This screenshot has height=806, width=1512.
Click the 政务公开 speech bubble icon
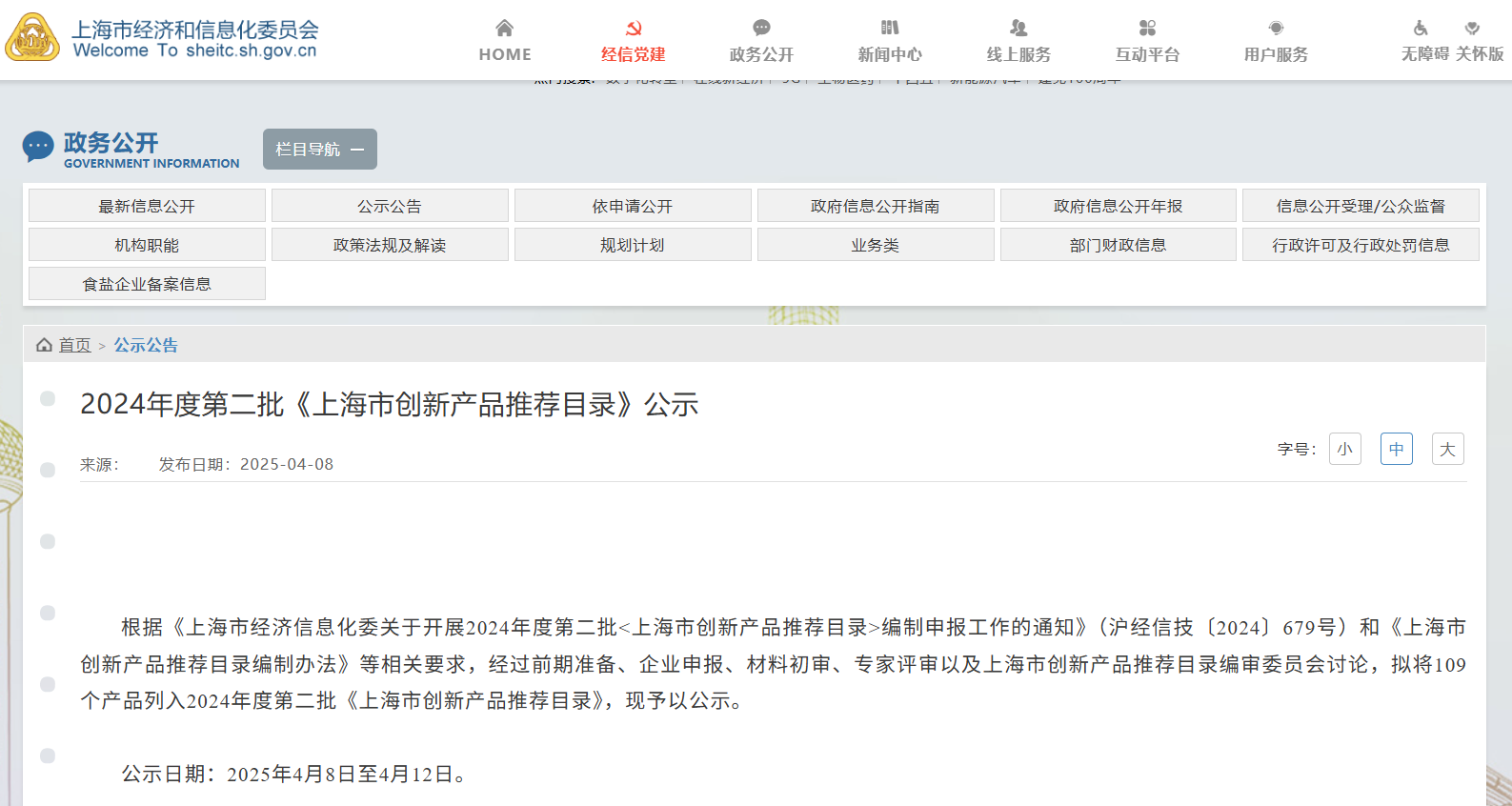point(761,28)
